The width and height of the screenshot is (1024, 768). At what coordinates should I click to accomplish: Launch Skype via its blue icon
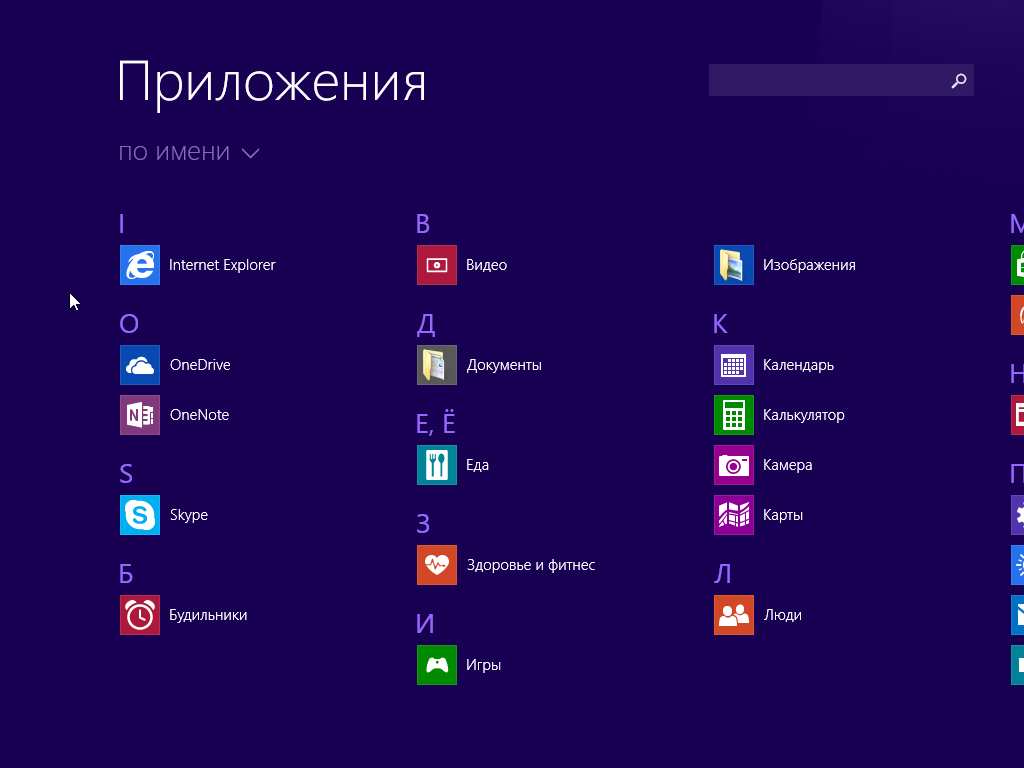click(139, 515)
